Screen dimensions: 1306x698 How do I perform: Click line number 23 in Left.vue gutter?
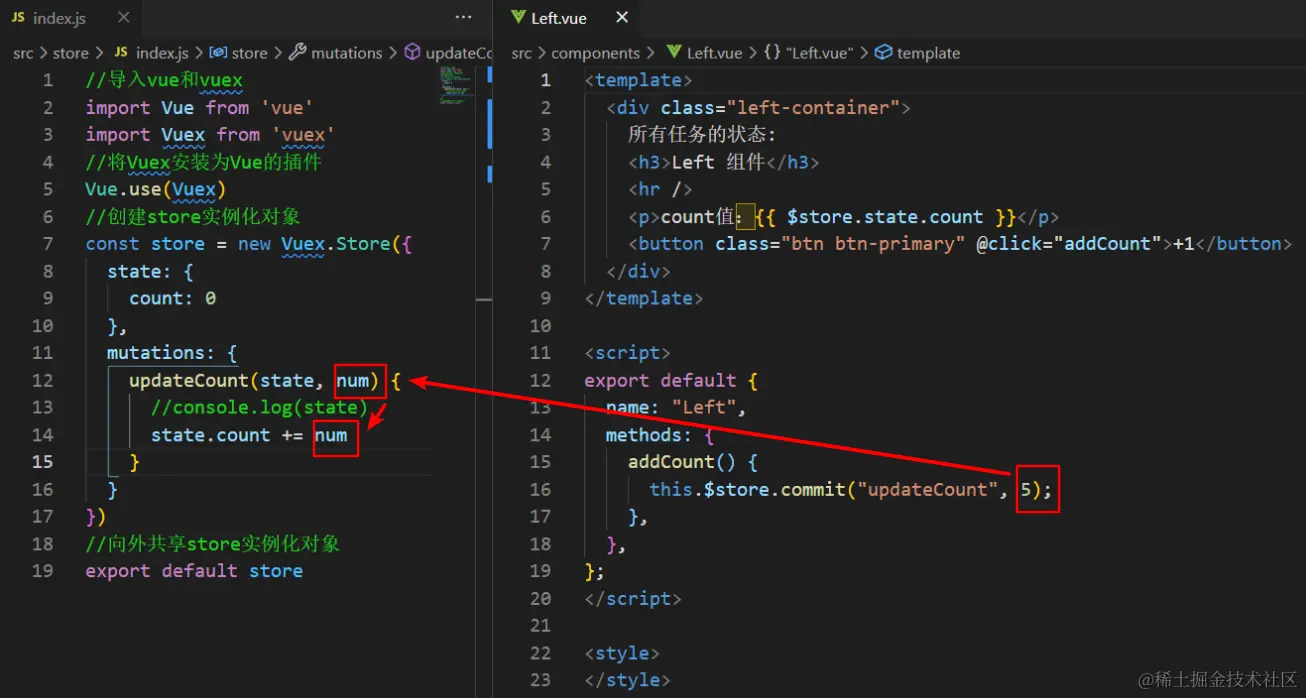[540, 680]
